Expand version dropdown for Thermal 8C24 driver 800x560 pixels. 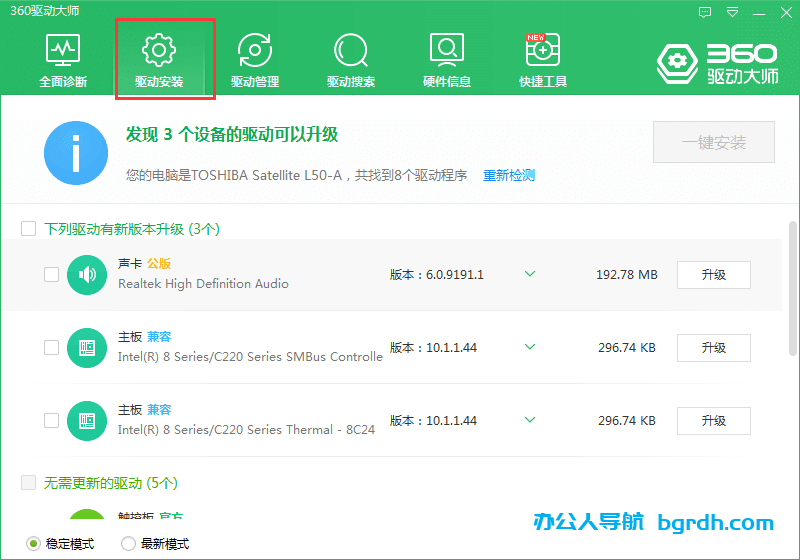pos(530,420)
